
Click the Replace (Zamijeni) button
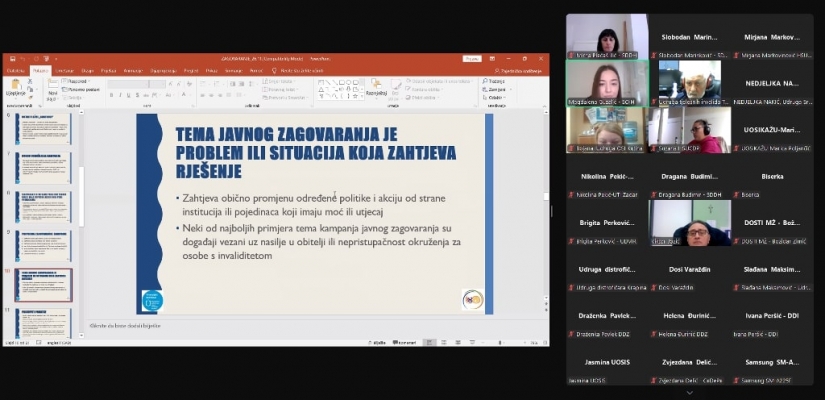[x=495, y=89]
